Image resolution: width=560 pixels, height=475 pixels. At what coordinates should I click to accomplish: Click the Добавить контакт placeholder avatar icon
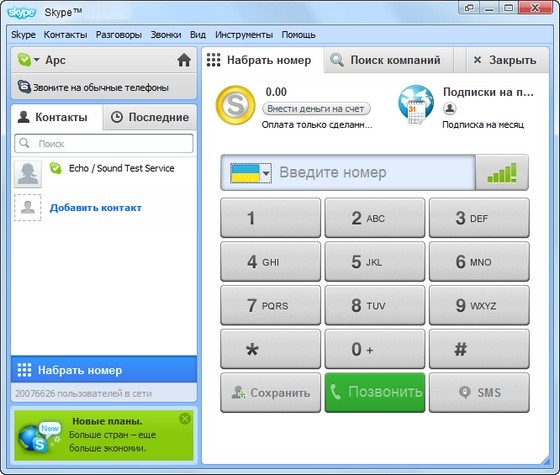click(x=28, y=208)
